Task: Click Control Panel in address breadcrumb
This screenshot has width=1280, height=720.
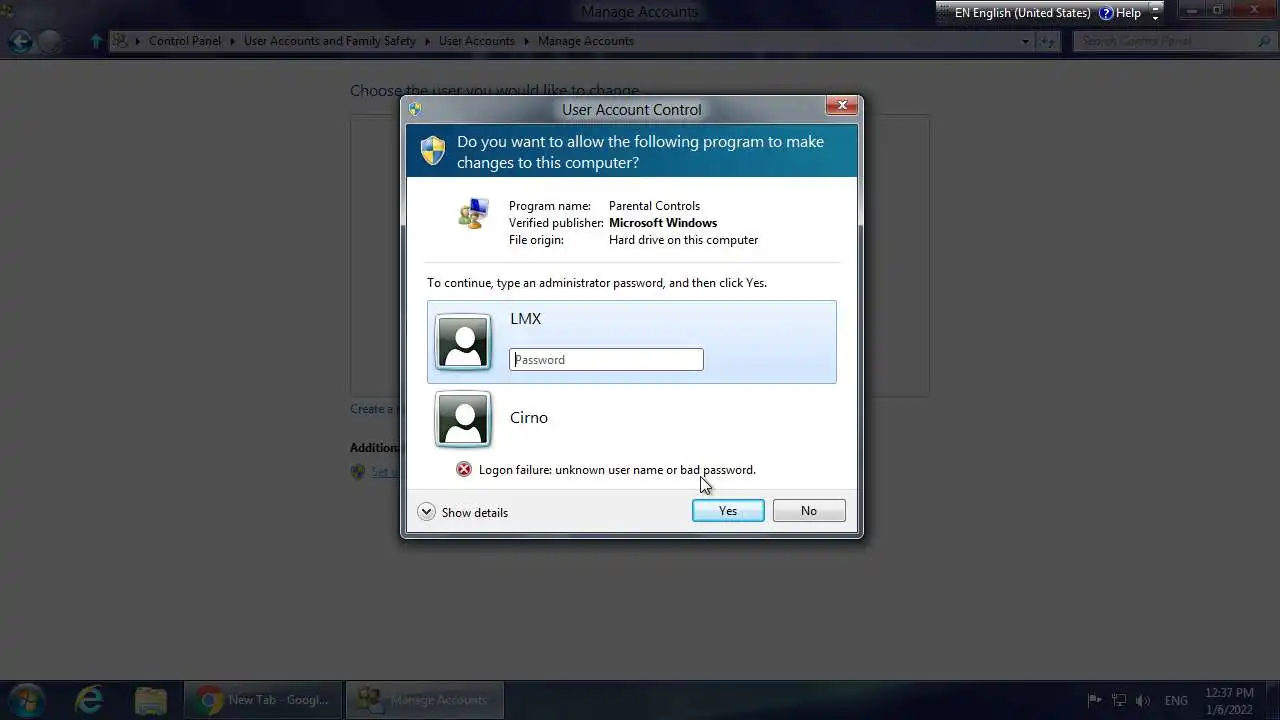Action: coord(187,41)
